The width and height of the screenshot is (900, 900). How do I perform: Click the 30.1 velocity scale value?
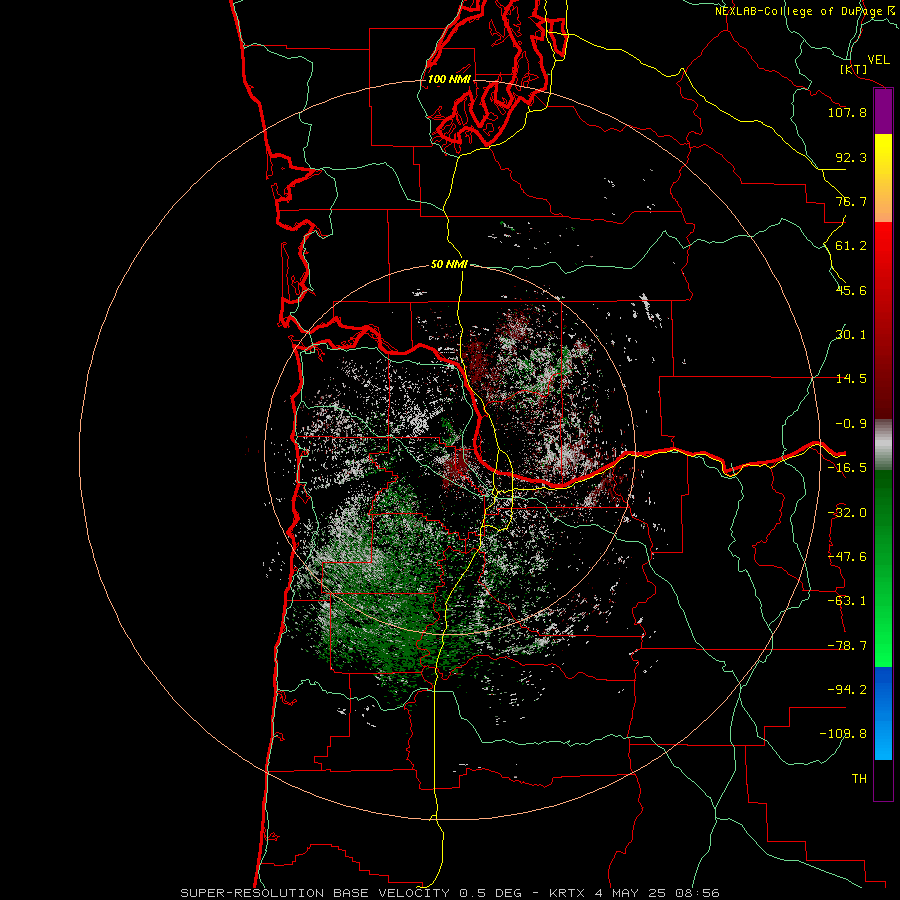tap(851, 335)
